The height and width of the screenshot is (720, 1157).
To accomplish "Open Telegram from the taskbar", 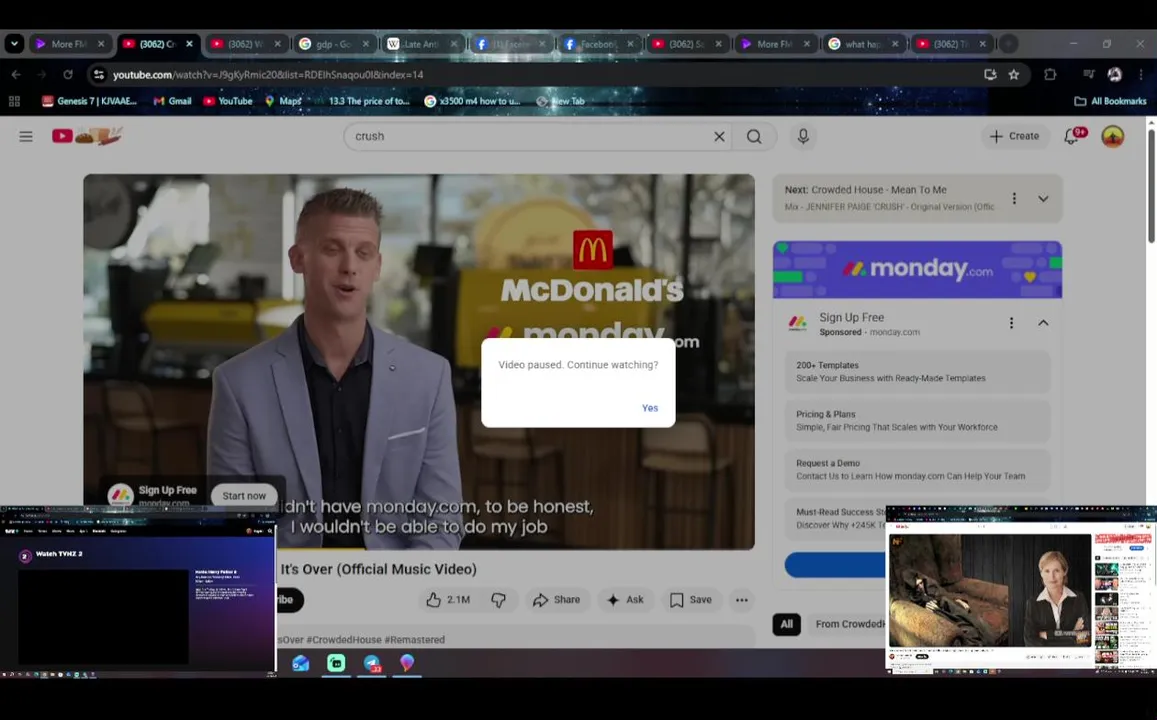I will 372,663.
